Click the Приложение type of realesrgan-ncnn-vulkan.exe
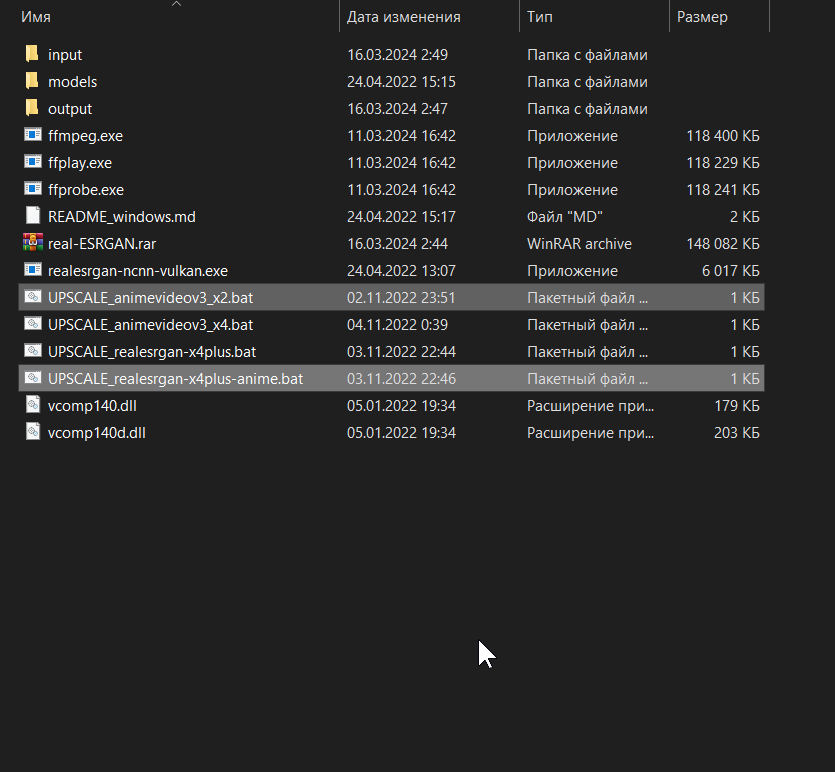The width and height of the screenshot is (835, 772). (x=572, y=271)
